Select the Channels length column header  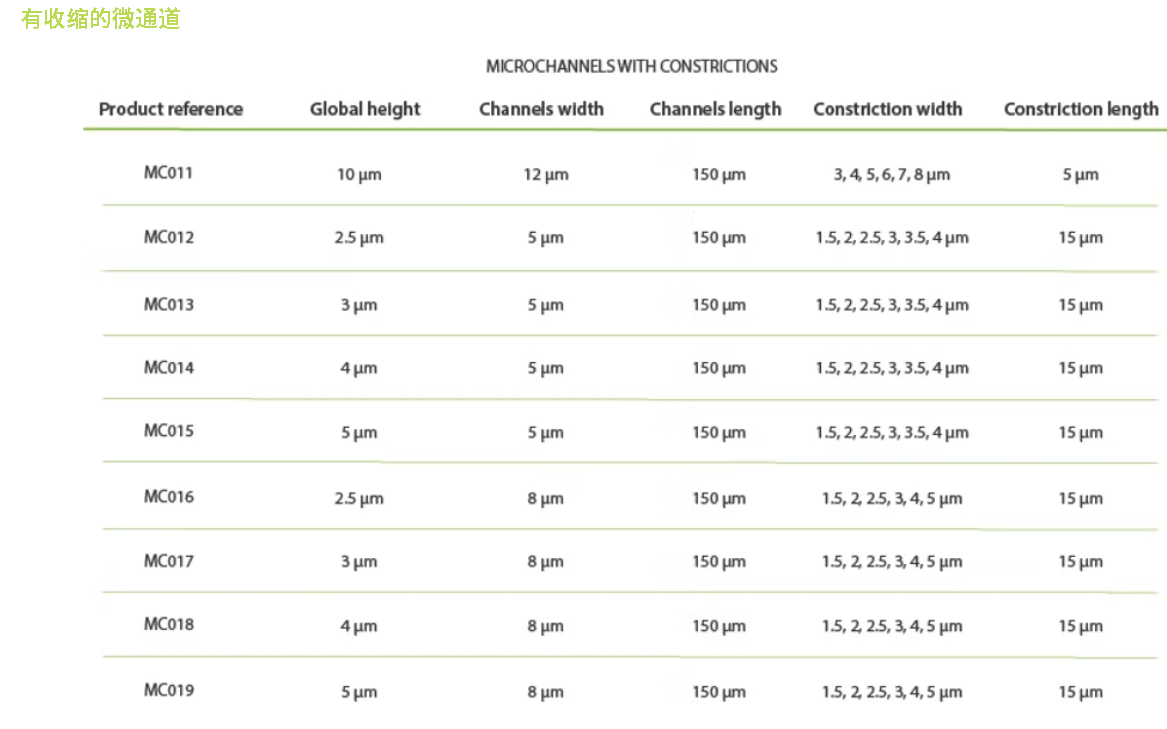715,109
